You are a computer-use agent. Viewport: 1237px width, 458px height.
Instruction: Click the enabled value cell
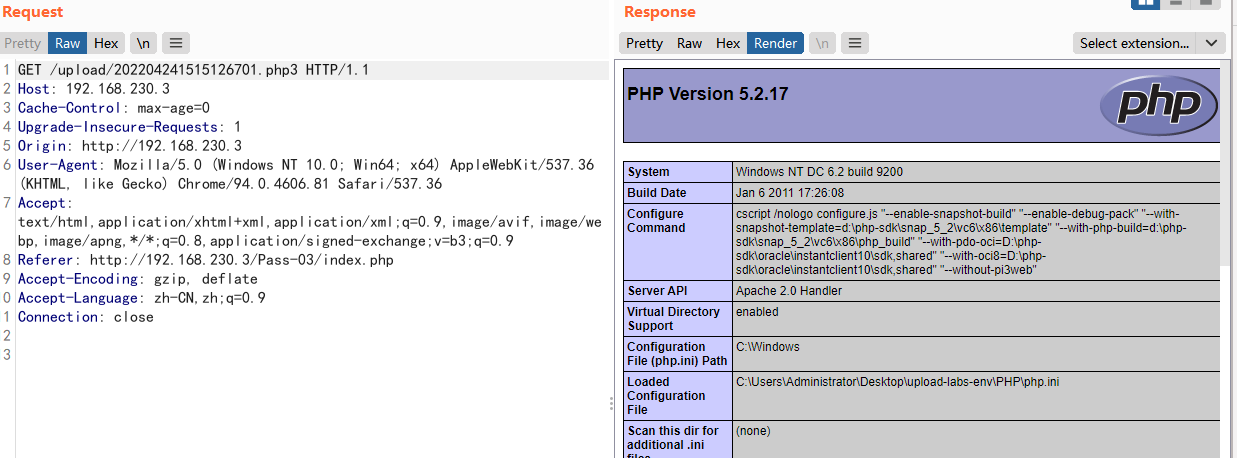tap(976, 319)
